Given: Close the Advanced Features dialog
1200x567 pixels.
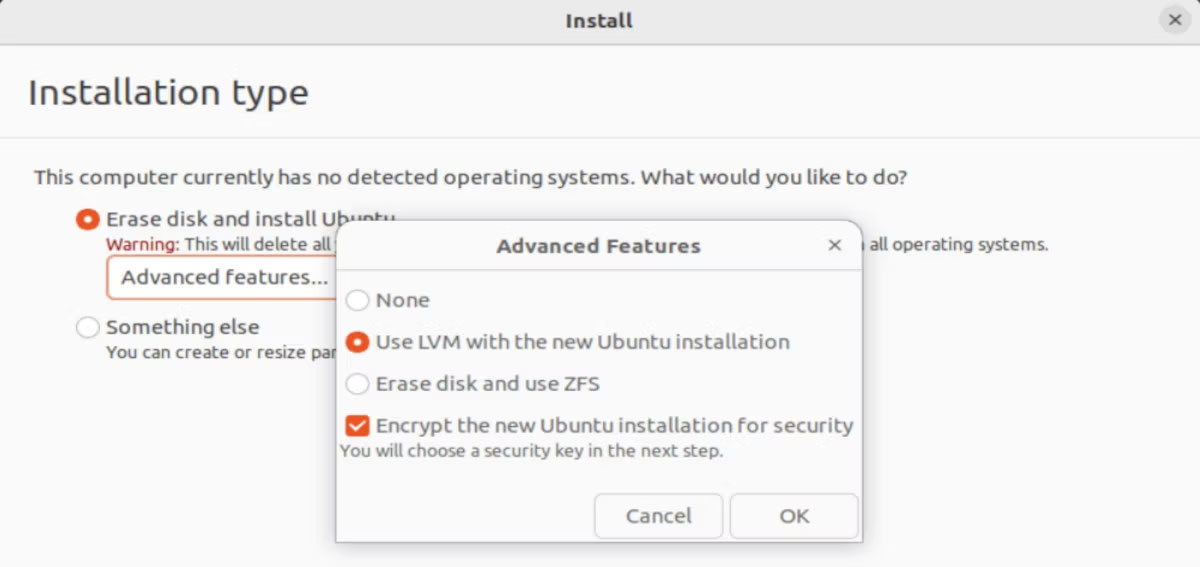Looking at the screenshot, I should 835,245.
